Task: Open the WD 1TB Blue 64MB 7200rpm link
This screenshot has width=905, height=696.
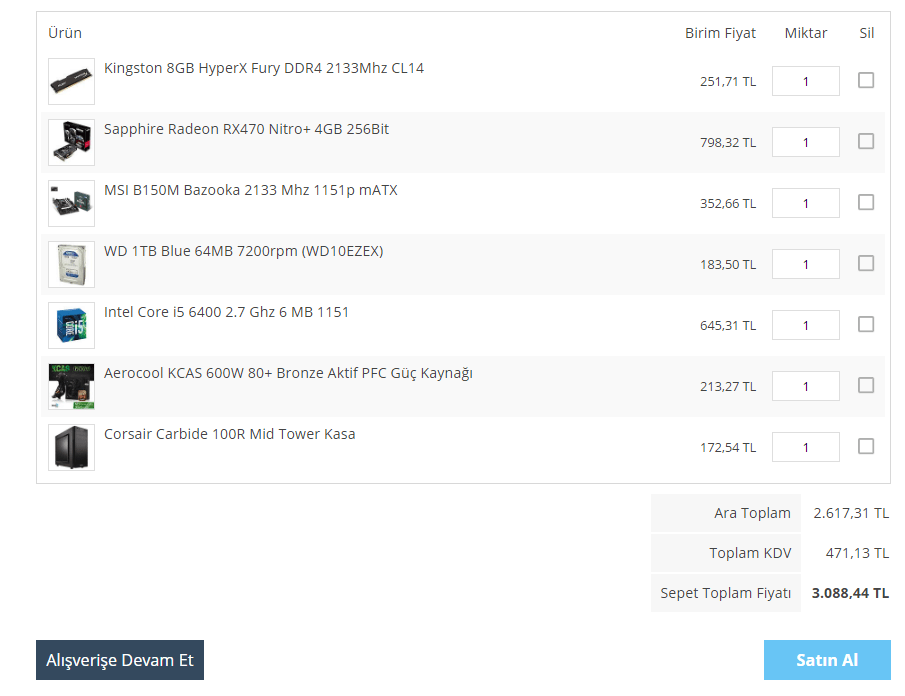Action: pyautogui.click(x=244, y=252)
